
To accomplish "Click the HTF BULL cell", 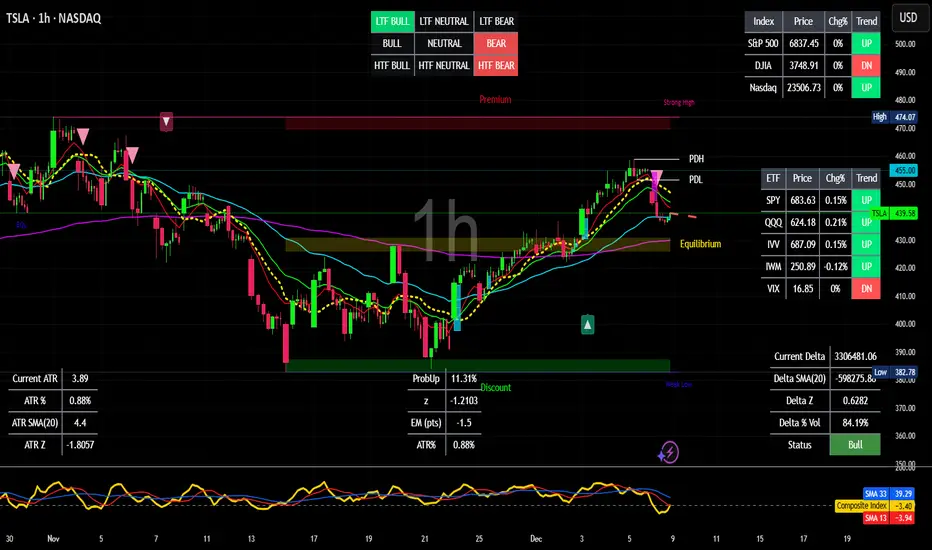I will click(x=392, y=65).
